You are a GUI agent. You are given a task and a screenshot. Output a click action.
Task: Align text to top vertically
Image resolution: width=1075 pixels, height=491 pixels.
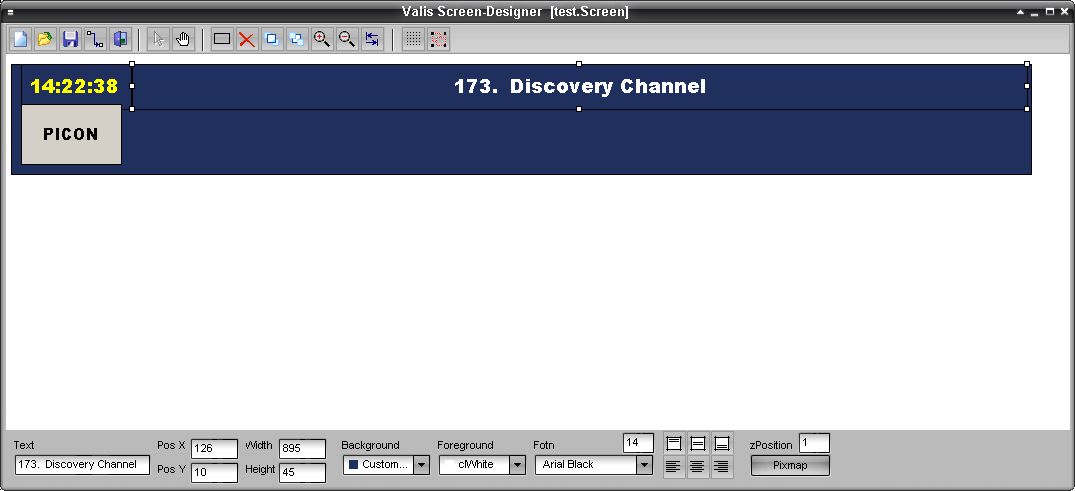point(674,443)
